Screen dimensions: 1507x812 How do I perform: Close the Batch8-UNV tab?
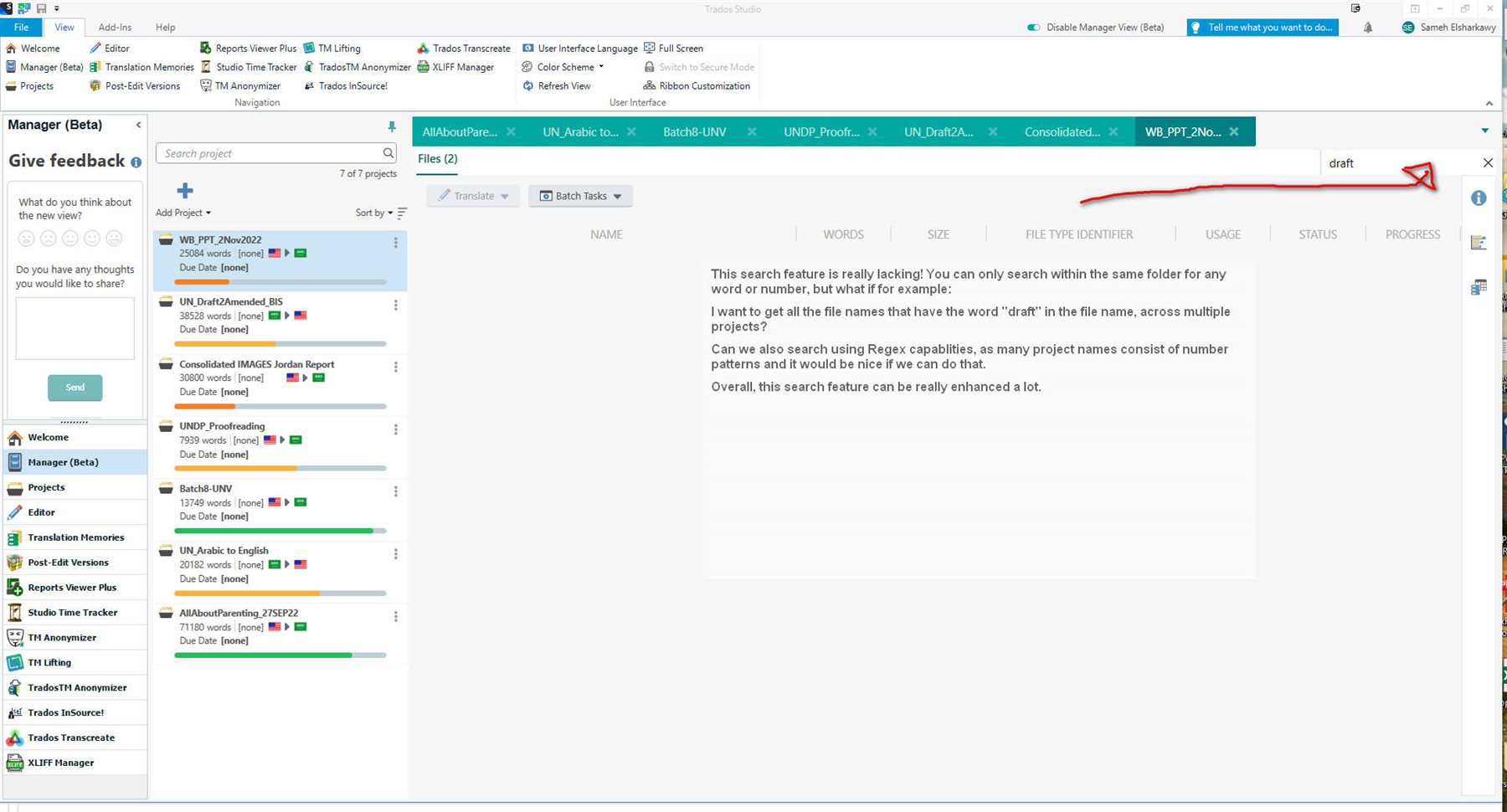[752, 131]
